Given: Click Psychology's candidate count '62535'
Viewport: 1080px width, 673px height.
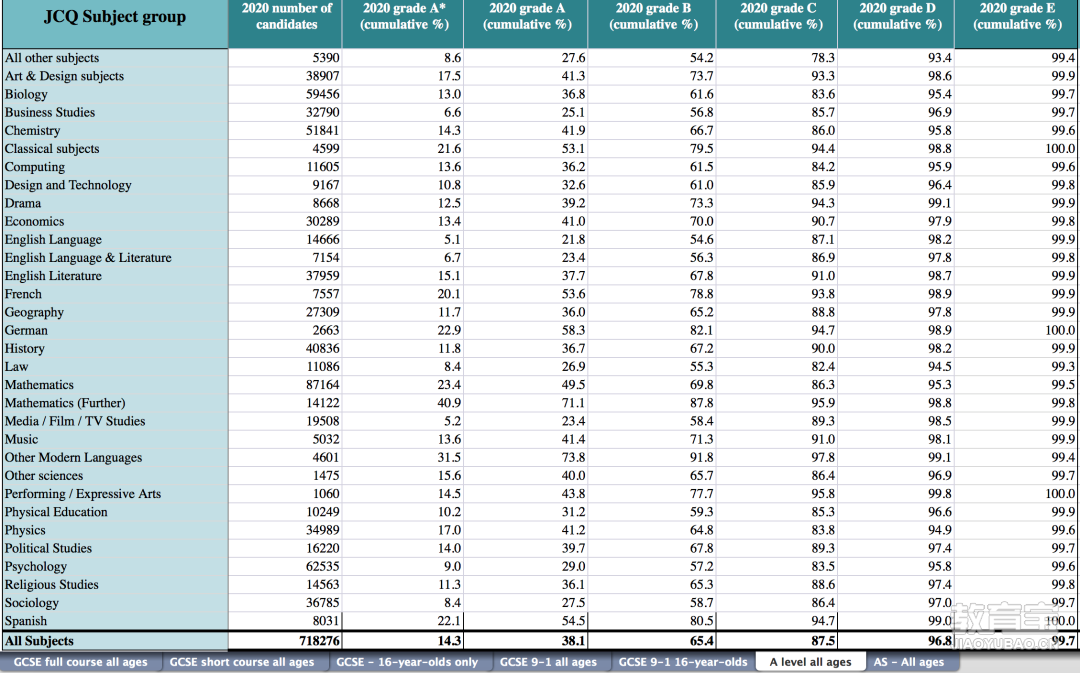Looking at the screenshot, I should (x=323, y=566).
